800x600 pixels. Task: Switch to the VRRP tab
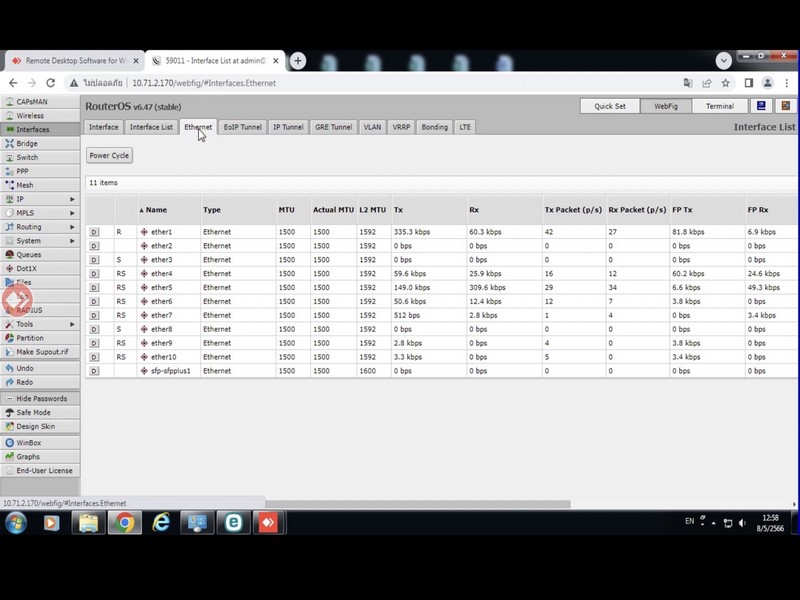point(401,127)
